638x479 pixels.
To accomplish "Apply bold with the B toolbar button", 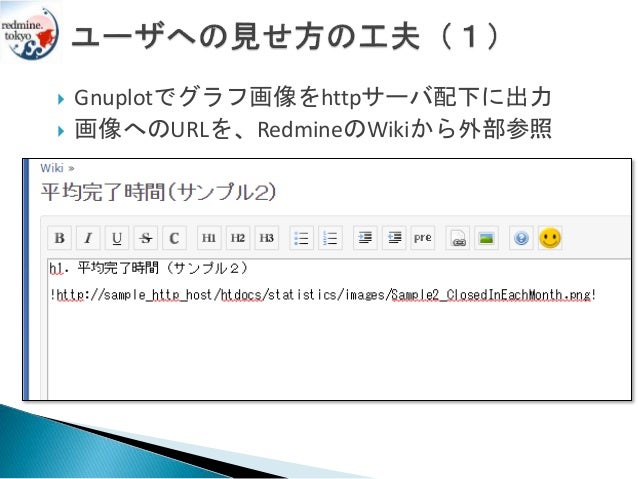I will [59, 238].
